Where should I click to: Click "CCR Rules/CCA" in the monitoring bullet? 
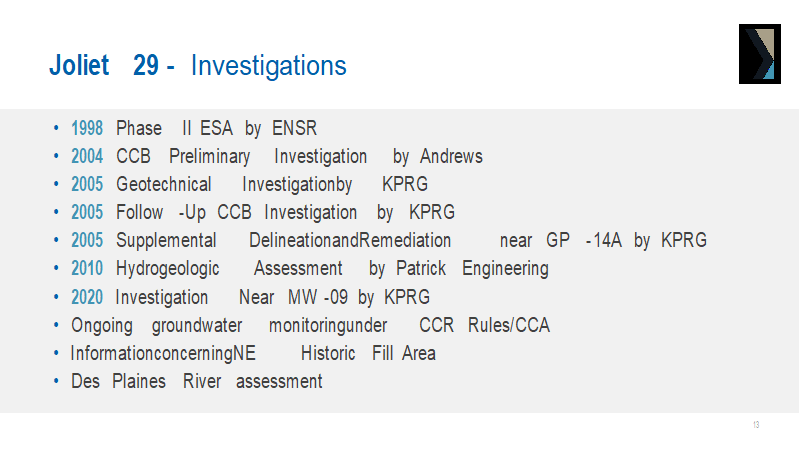pos(484,325)
